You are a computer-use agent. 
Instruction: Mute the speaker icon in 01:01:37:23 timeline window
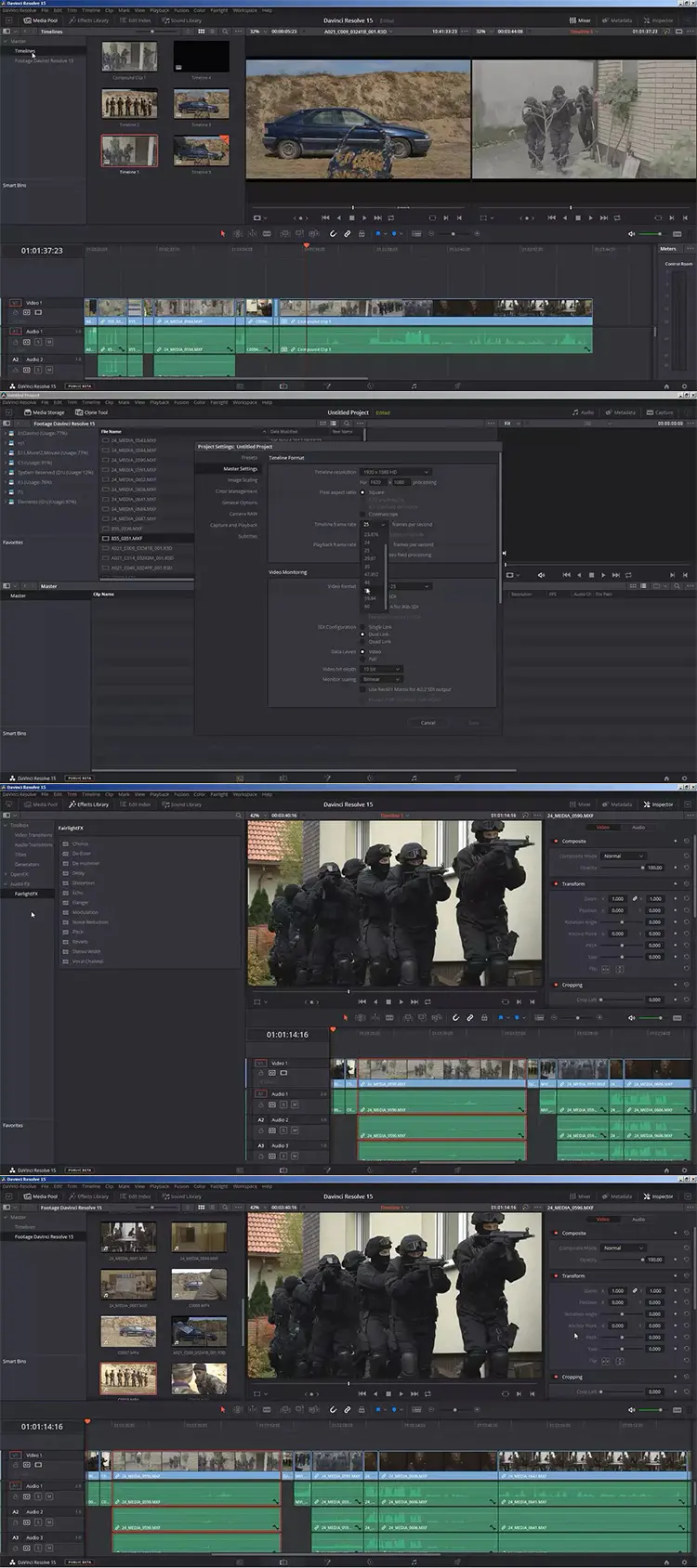coord(632,234)
